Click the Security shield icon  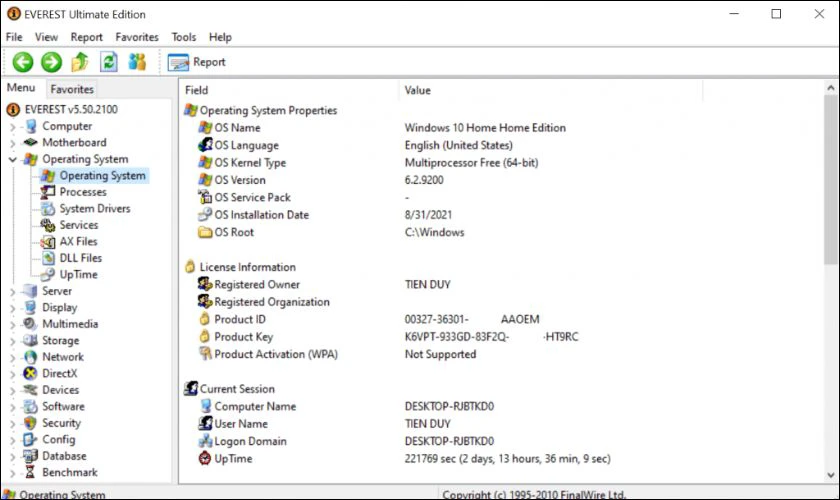pyautogui.click(x=31, y=423)
